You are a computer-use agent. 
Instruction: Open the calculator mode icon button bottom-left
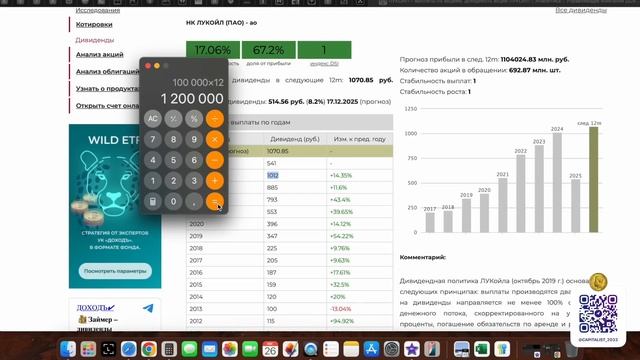[153, 201]
